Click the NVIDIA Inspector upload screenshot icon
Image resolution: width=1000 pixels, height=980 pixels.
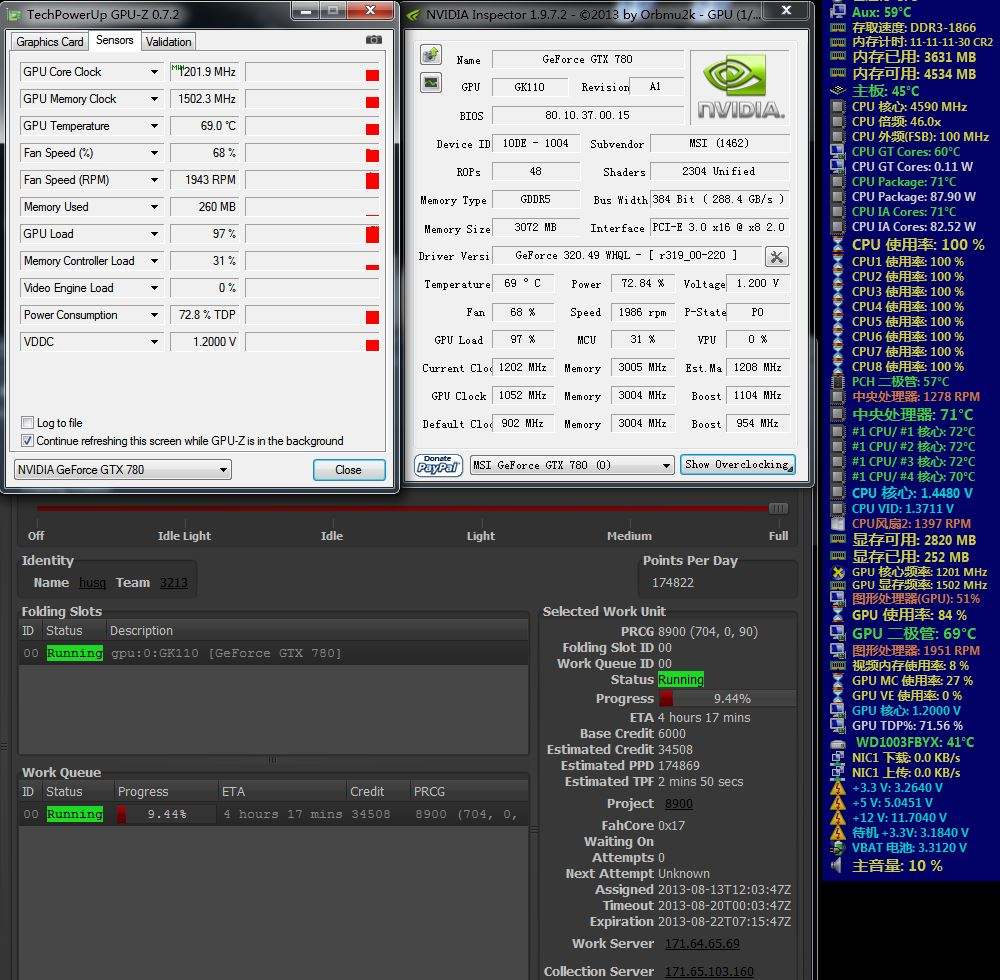(431, 55)
